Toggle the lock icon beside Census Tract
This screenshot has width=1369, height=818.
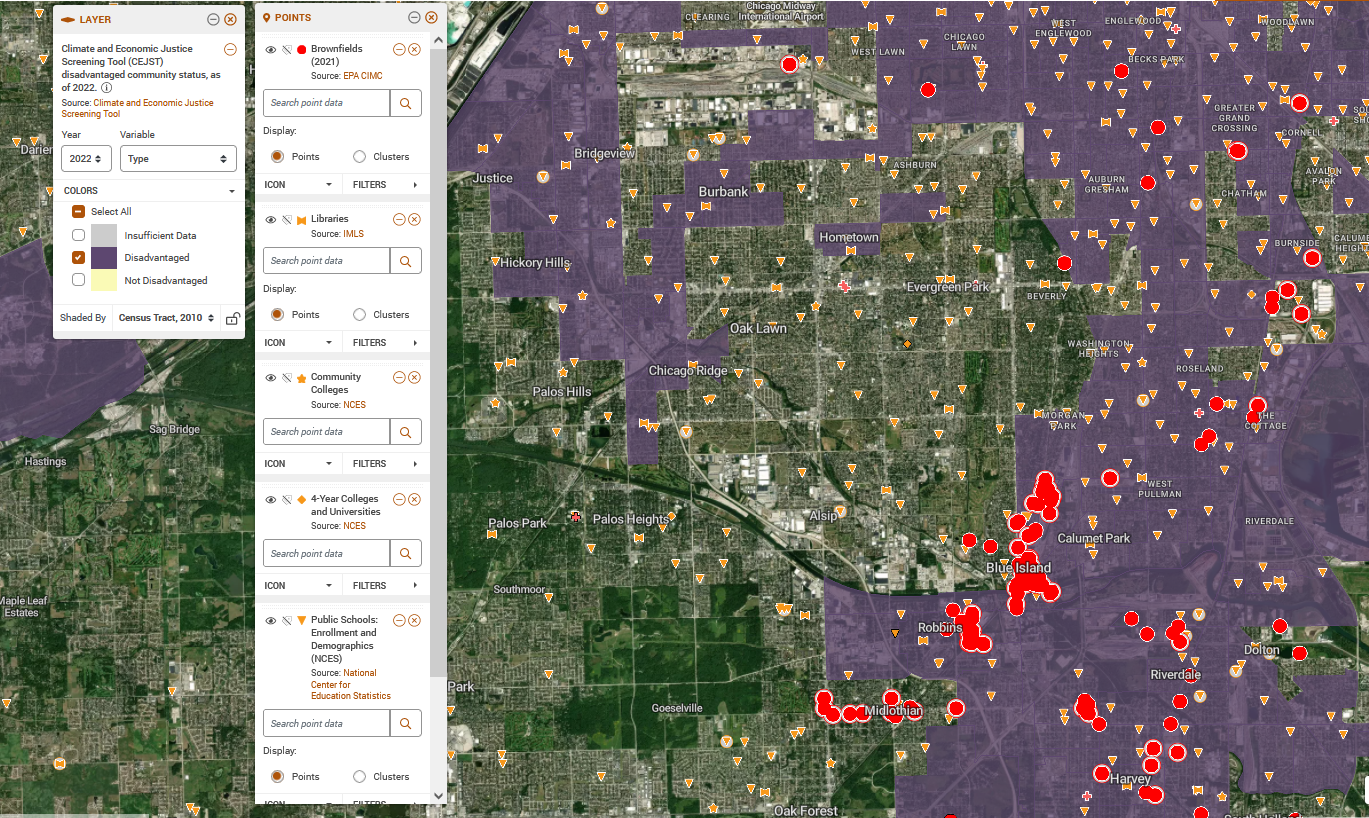click(x=232, y=318)
